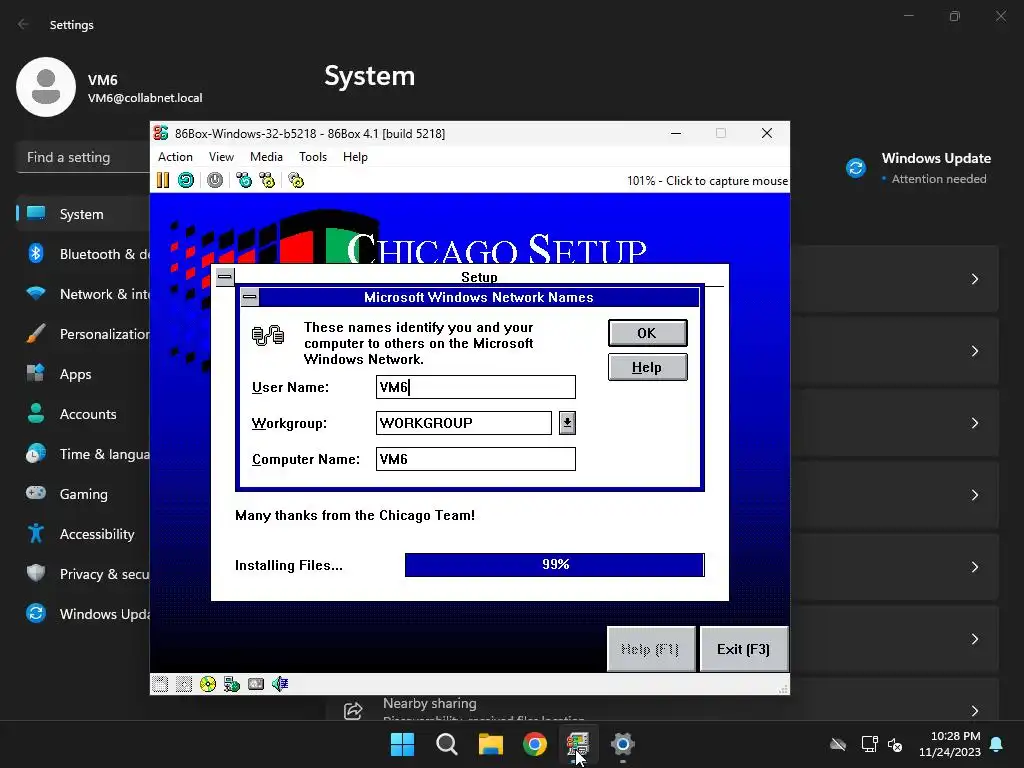This screenshot has height=768, width=1024.
Task: Open notification bell in system tray
Action: (997, 744)
